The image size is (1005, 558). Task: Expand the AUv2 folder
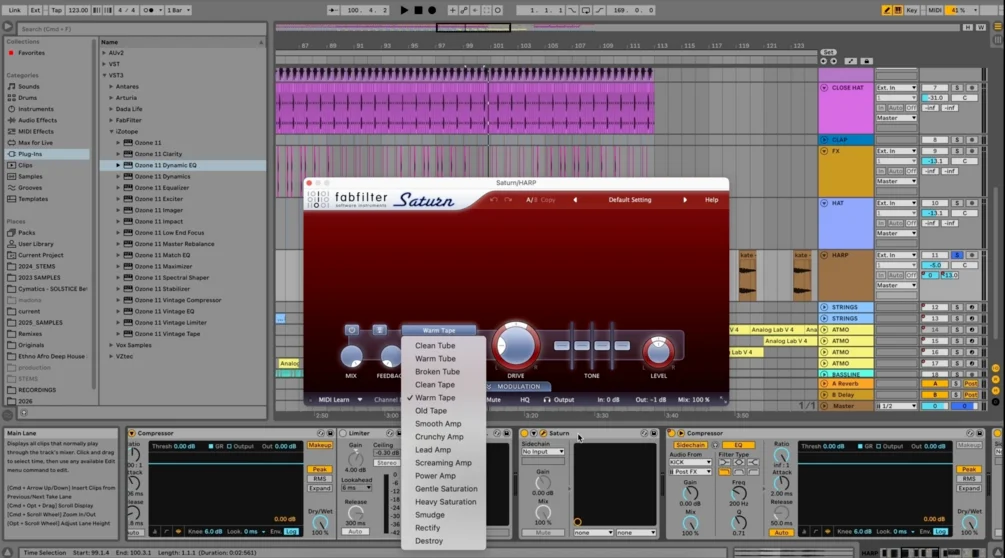pos(104,53)
